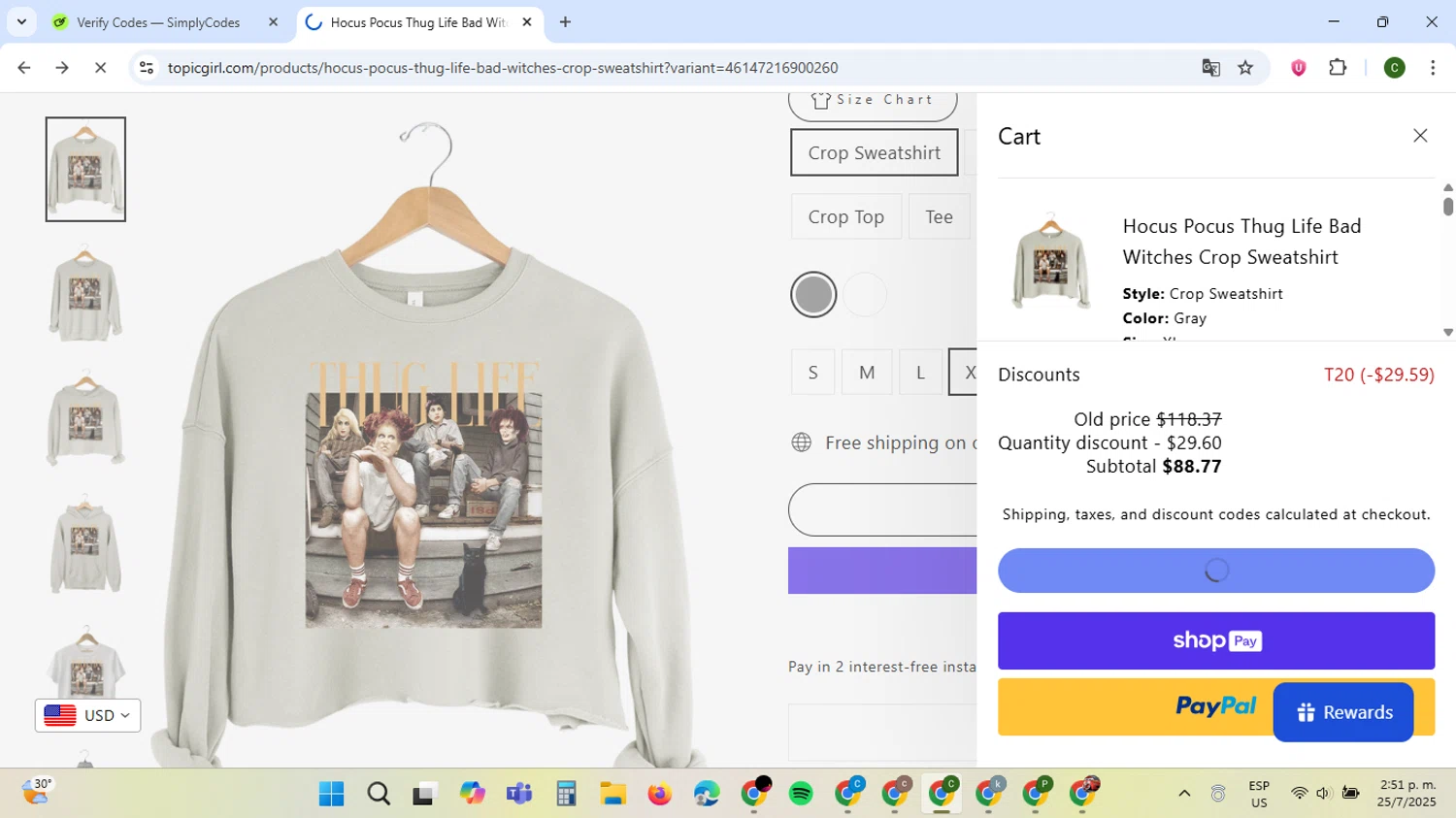Select Crop Top style option

click(x=846, y=217)
